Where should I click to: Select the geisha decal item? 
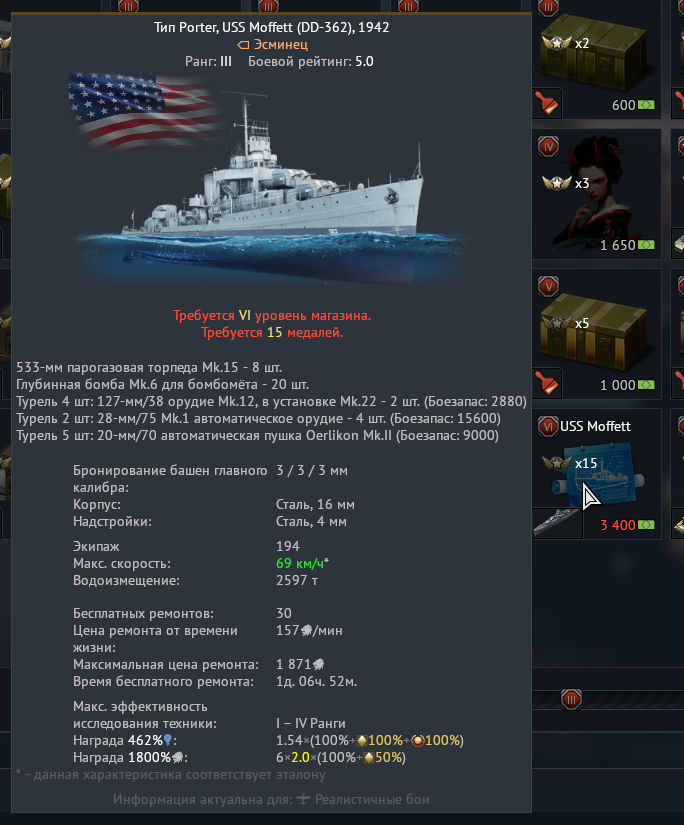point(597,194)
